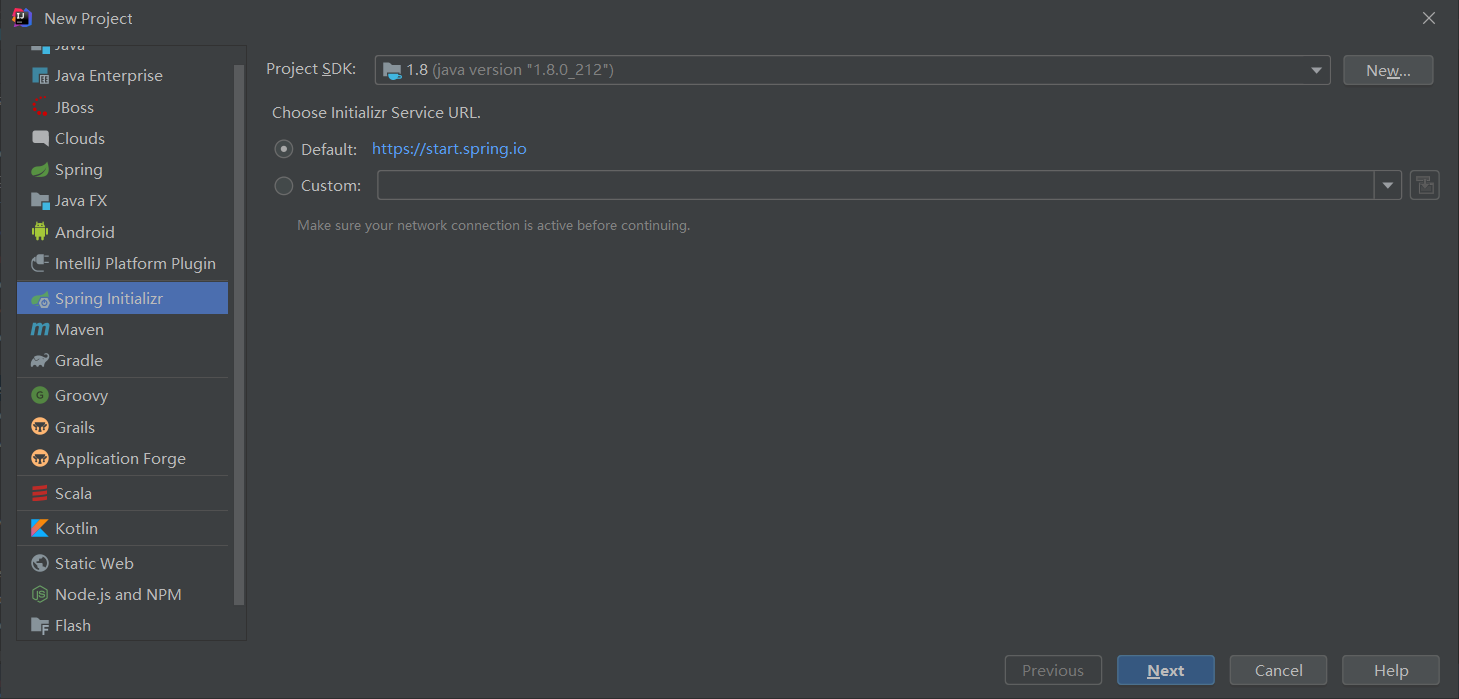This screenshot has height=699, width=1459.
Task: Click the Spring Initializr icon
Action: click(40, 299)
